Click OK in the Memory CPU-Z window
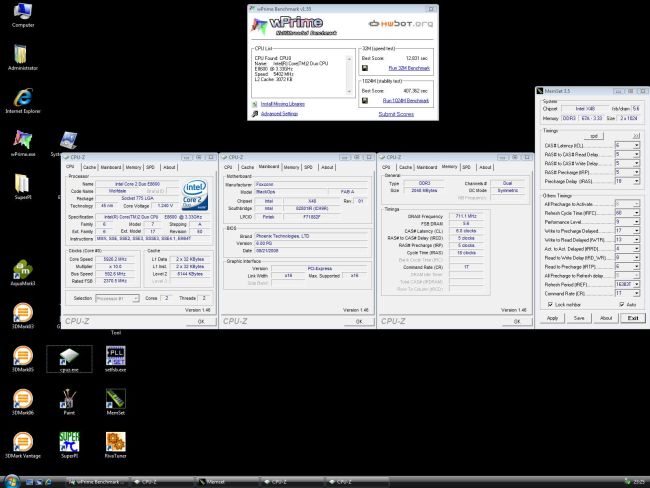 (x=517, y=321)
